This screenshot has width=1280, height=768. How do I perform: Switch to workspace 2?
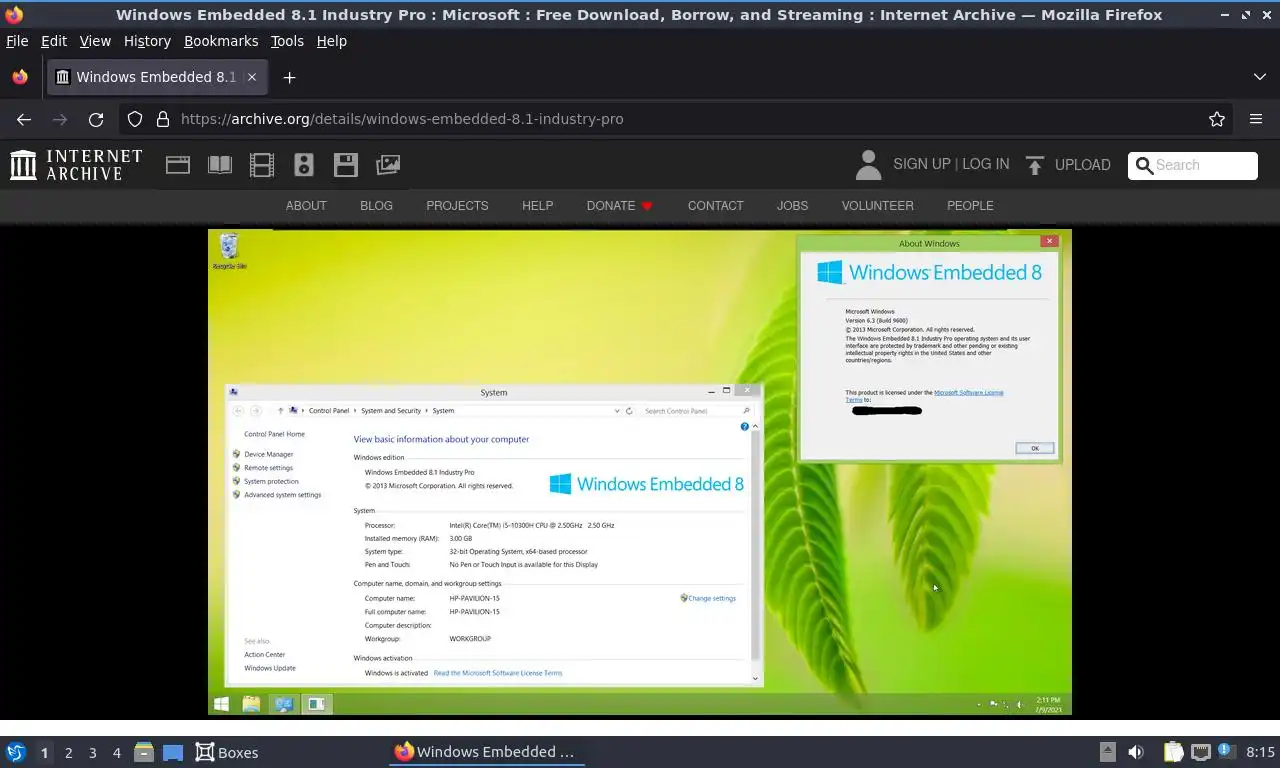click(68, 753)
